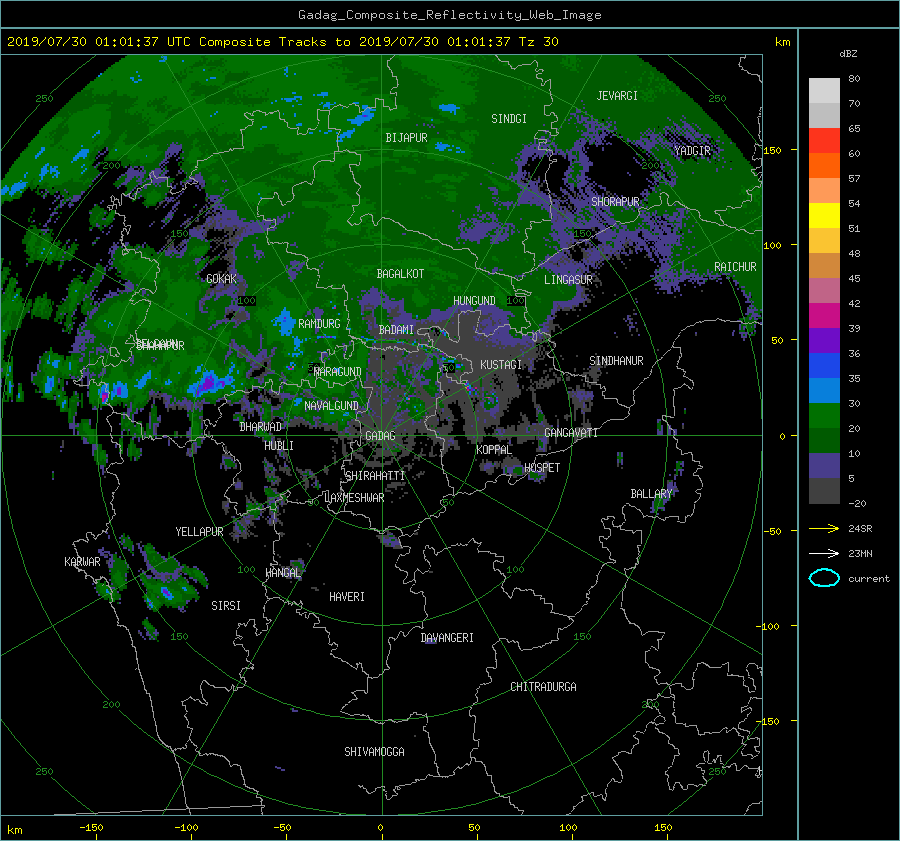Screen dimensions: 900x841
Task: Click the 'KUSTAGI' city label
Action: (x=501, y=365)
